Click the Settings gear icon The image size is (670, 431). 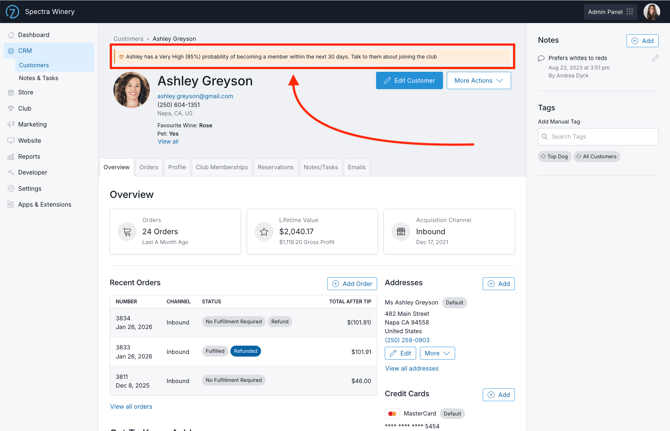[x=11, y=188]
